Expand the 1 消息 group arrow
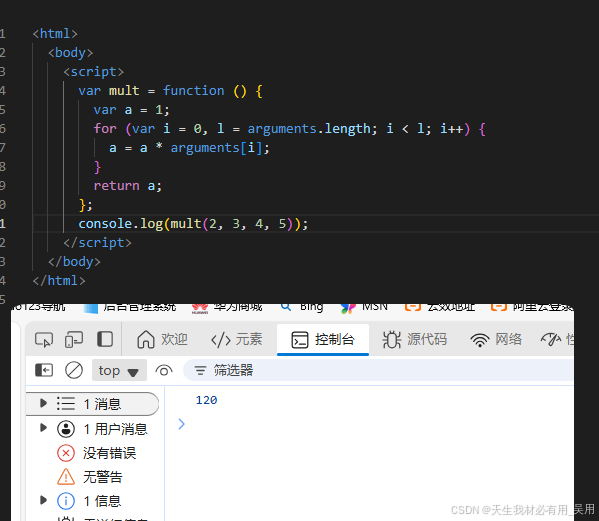Image resolution: width=599 pixels, height=521 pixels. pyautogui.click(x=43, y=403)
